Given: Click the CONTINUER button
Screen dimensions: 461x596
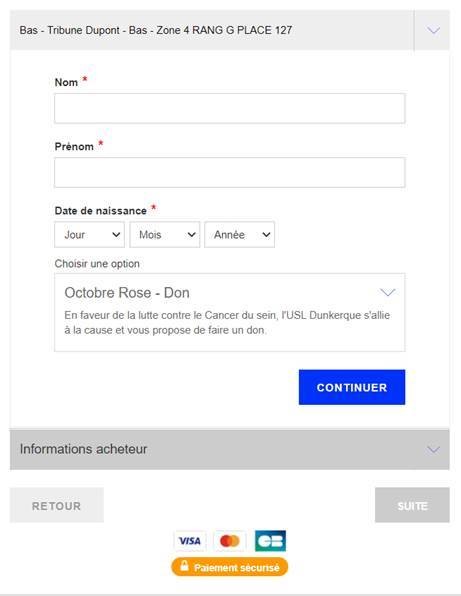Looking at the screenshot, I should point(352,387).
